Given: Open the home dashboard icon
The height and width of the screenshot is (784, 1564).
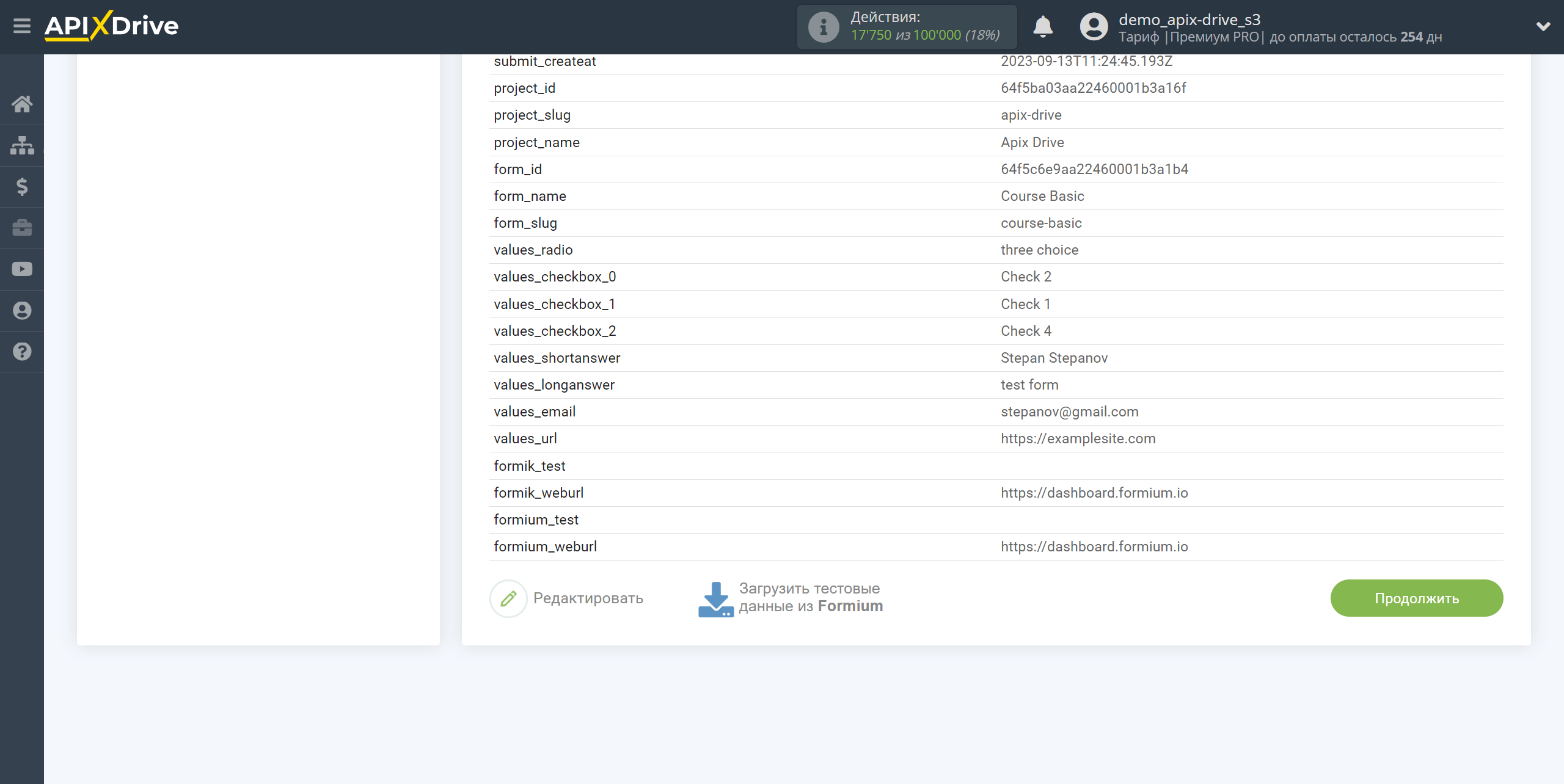Looking at the screenshot, I should pos(22,104).
